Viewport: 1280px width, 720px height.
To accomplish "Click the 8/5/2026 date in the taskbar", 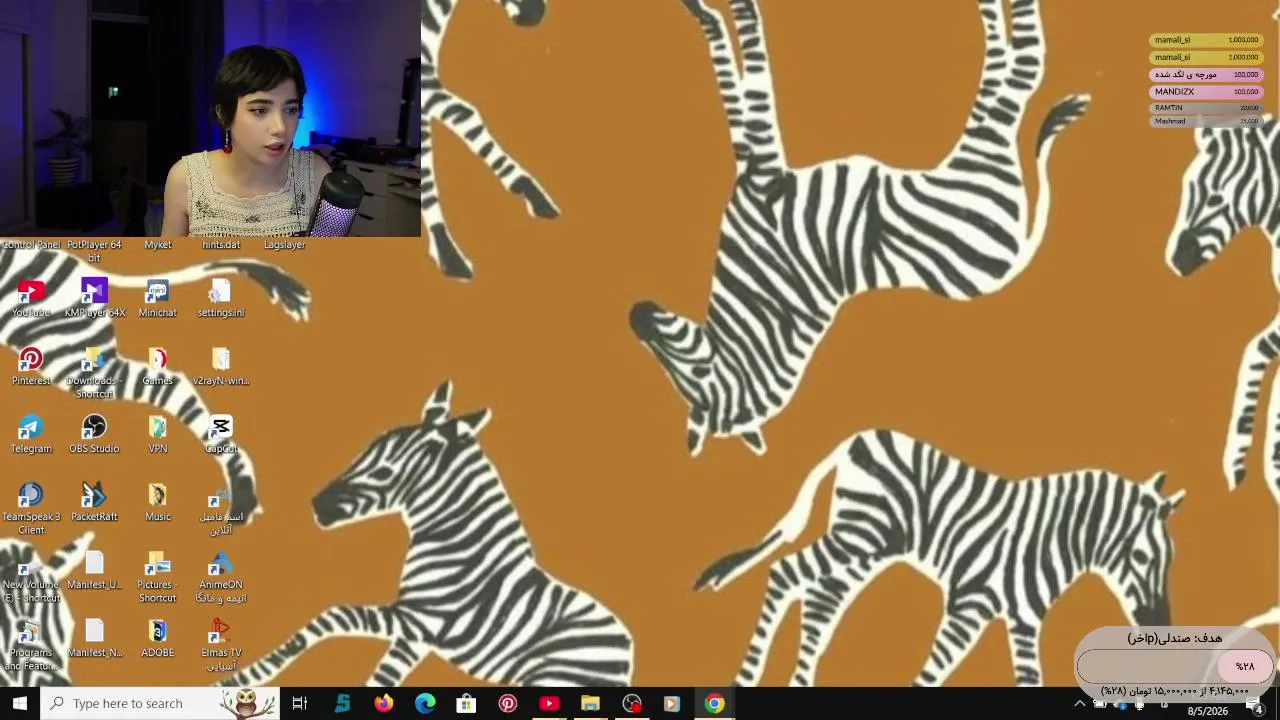I will point(1207,711).
